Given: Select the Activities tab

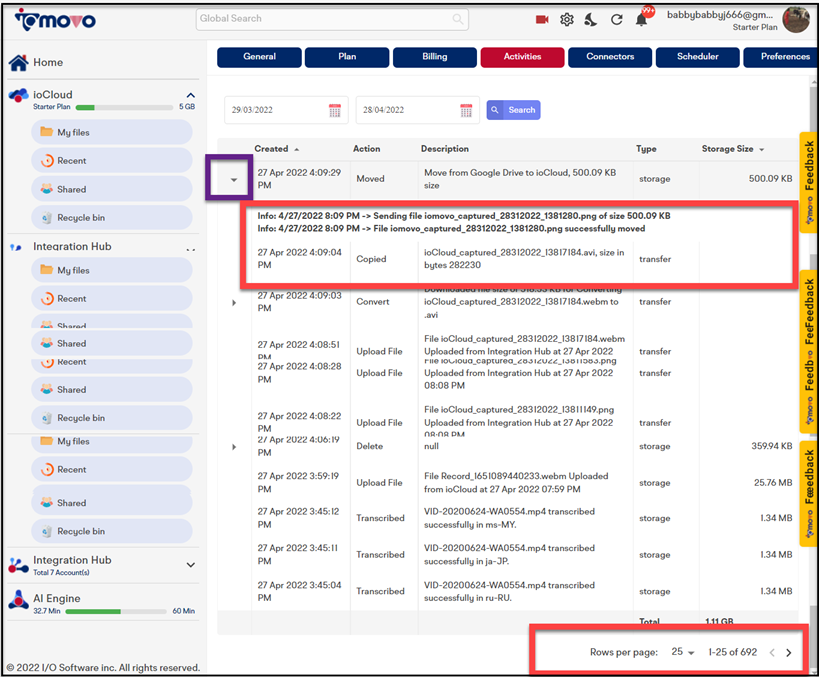Looking at the screenshot, I should click(522, 57).
